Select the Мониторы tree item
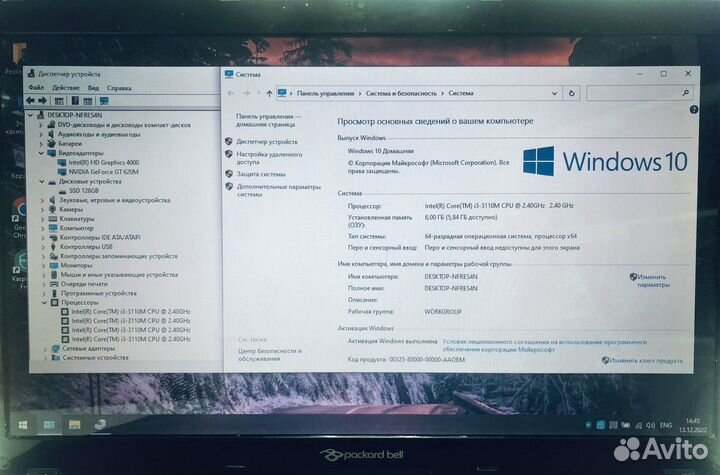Screen dimensions: 720x475 point(76,265)
